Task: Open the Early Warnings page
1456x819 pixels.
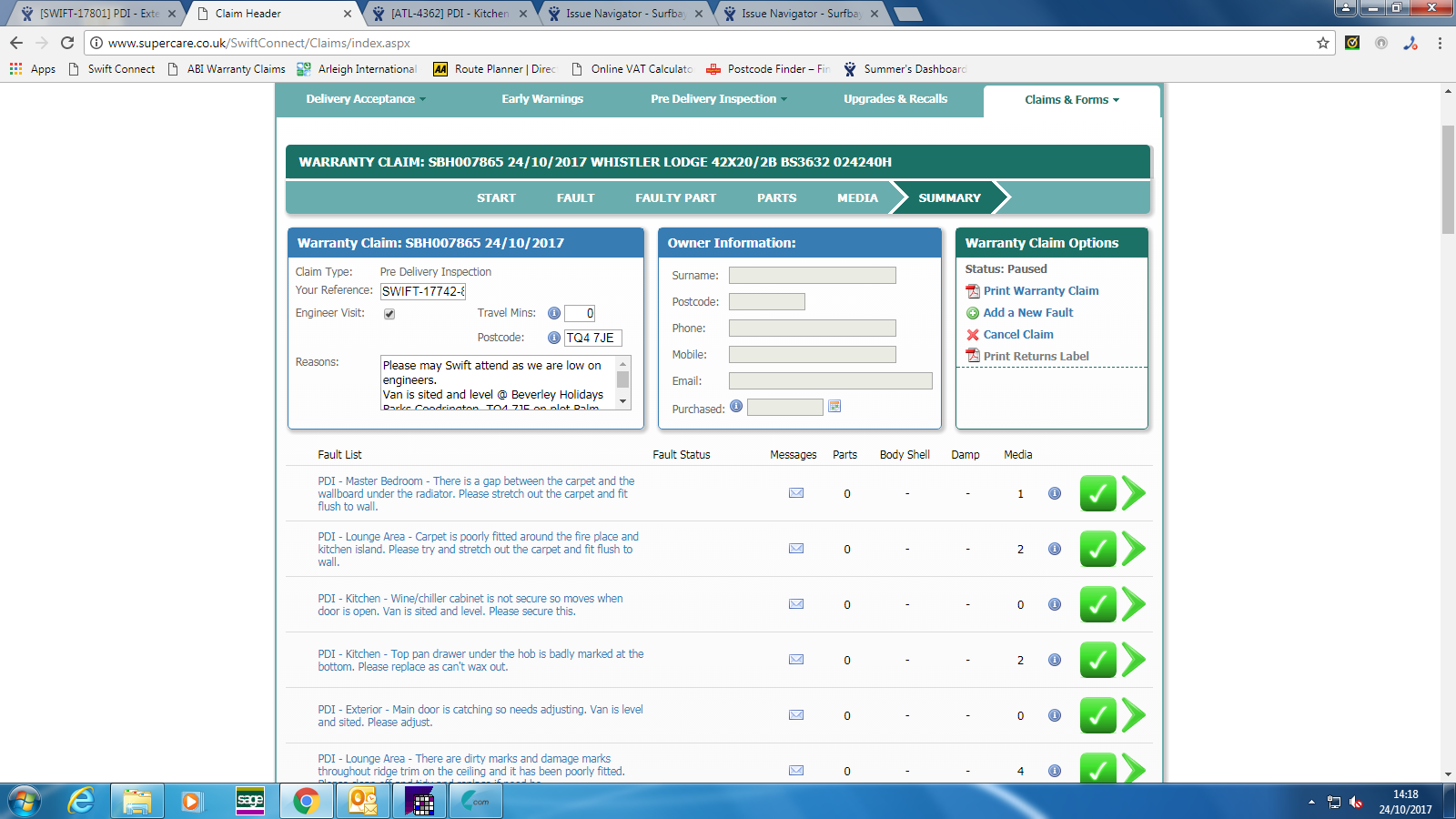Action: tap(542, 99)
